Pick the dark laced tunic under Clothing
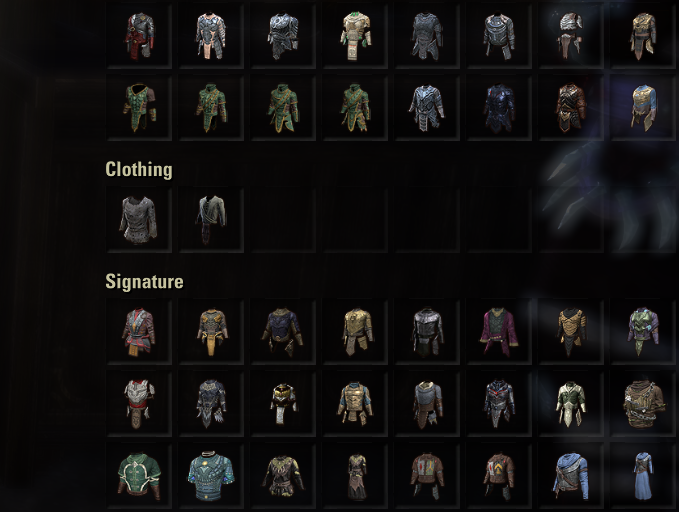The width and height of the screenshot is (679, 512). [211, 220]
